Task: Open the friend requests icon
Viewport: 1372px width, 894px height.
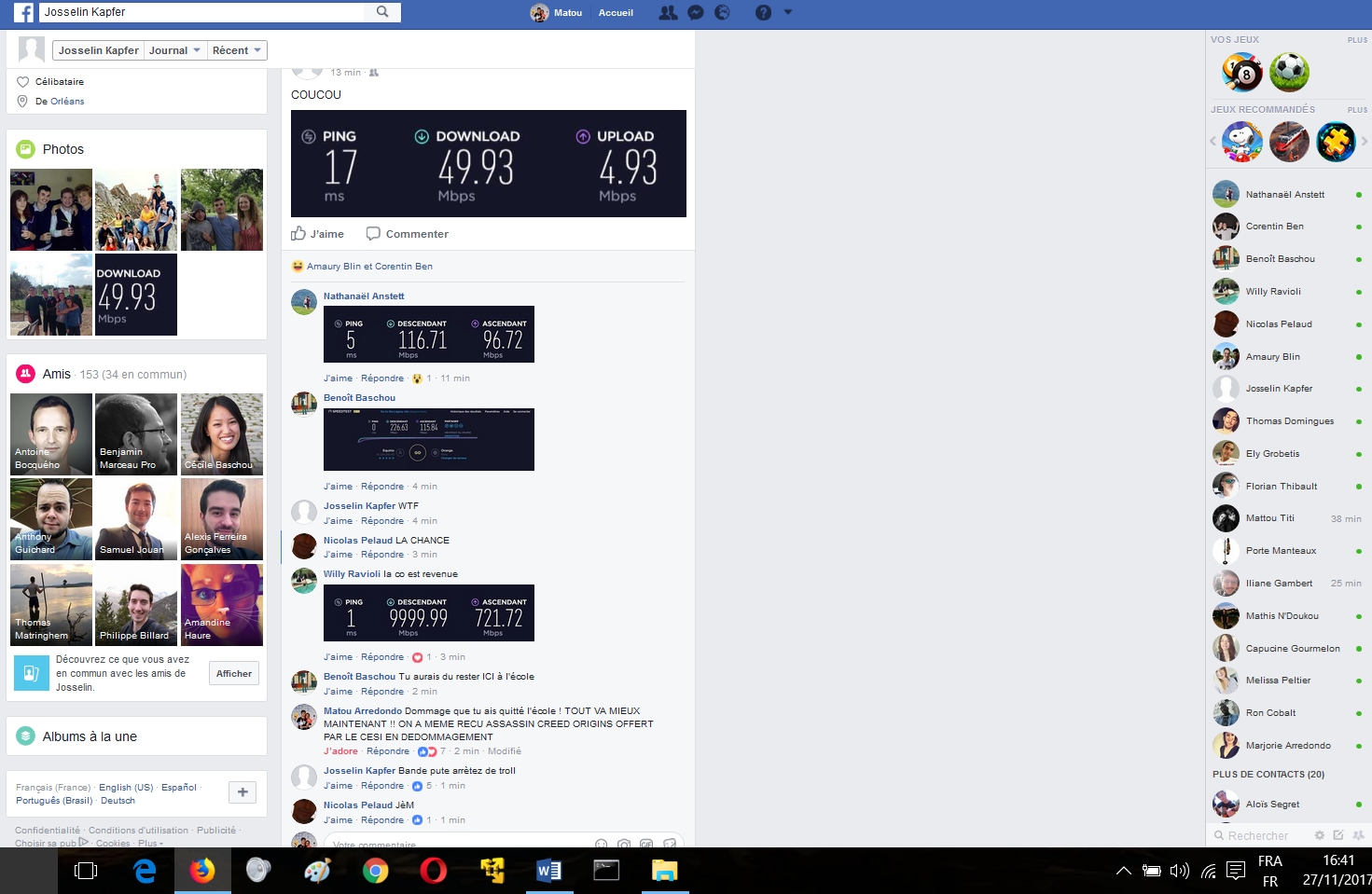Action: coord(668,13)
